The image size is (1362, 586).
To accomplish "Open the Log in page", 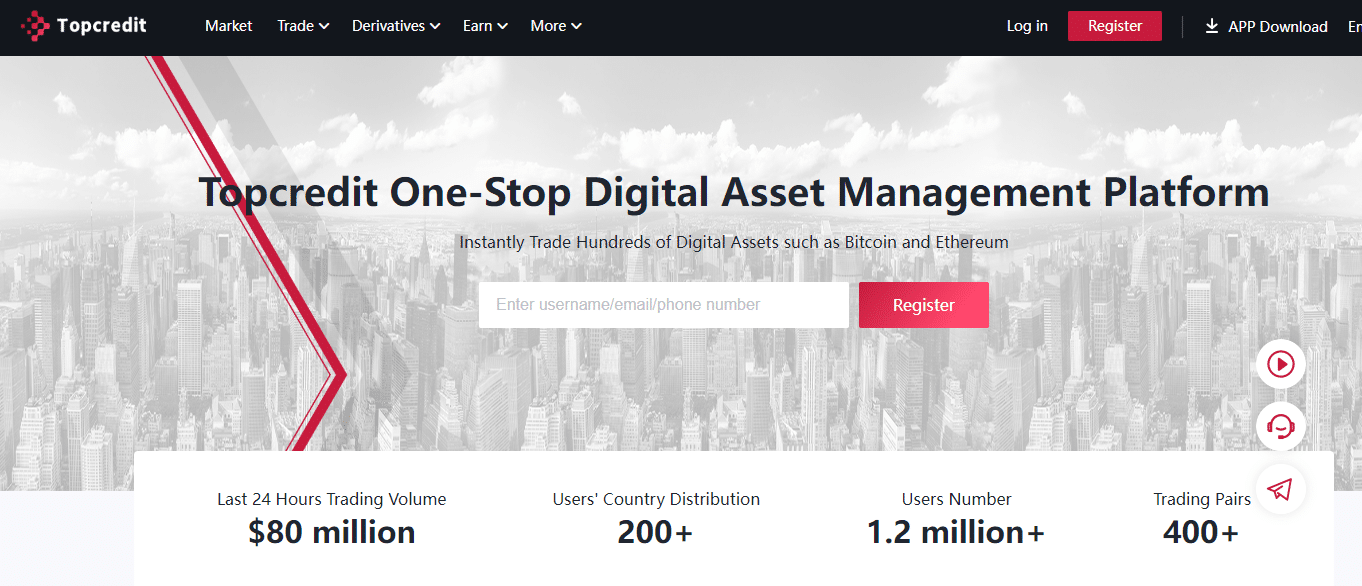I will [1027, 26].
